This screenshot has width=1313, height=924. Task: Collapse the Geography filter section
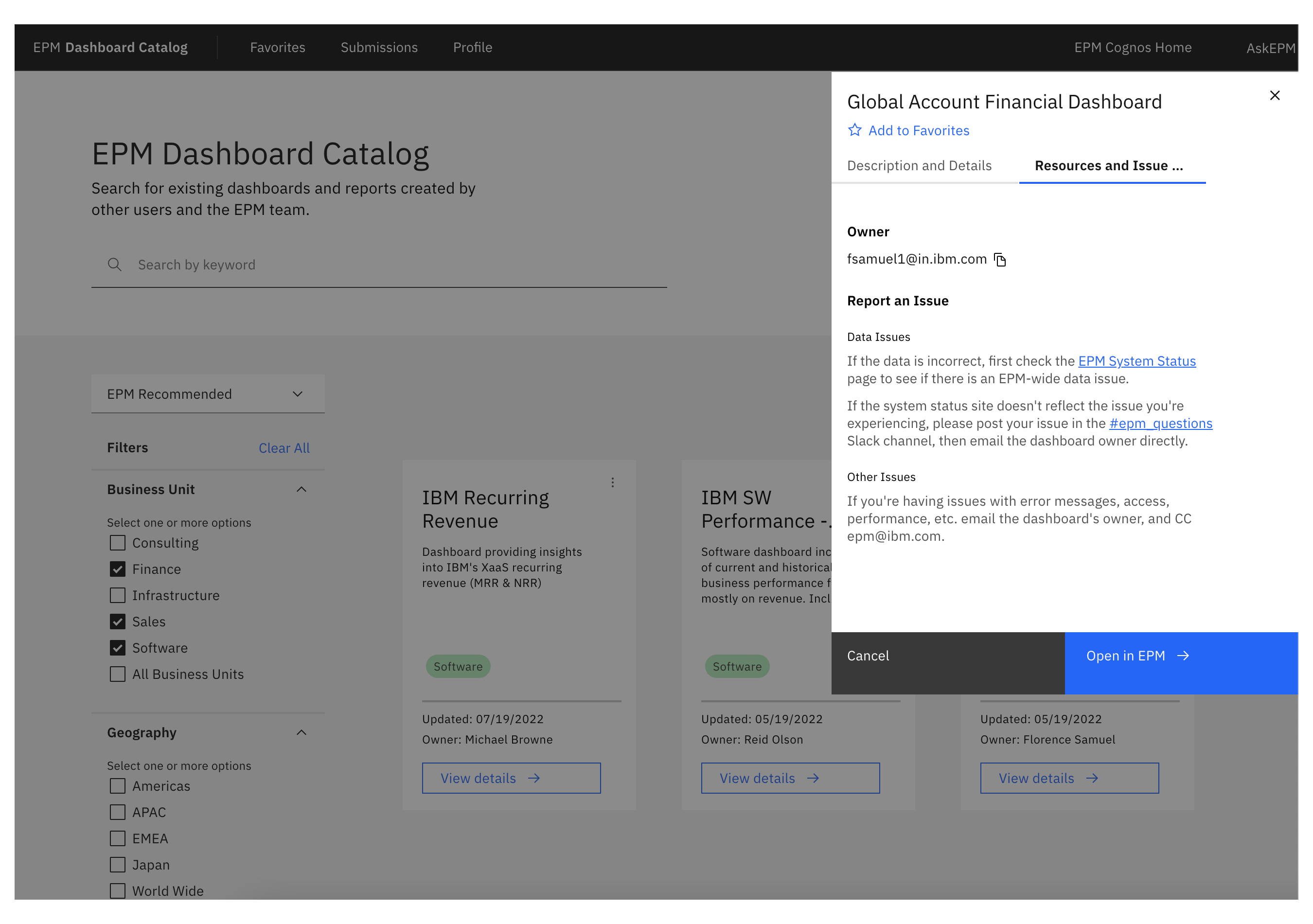[302, 732]
